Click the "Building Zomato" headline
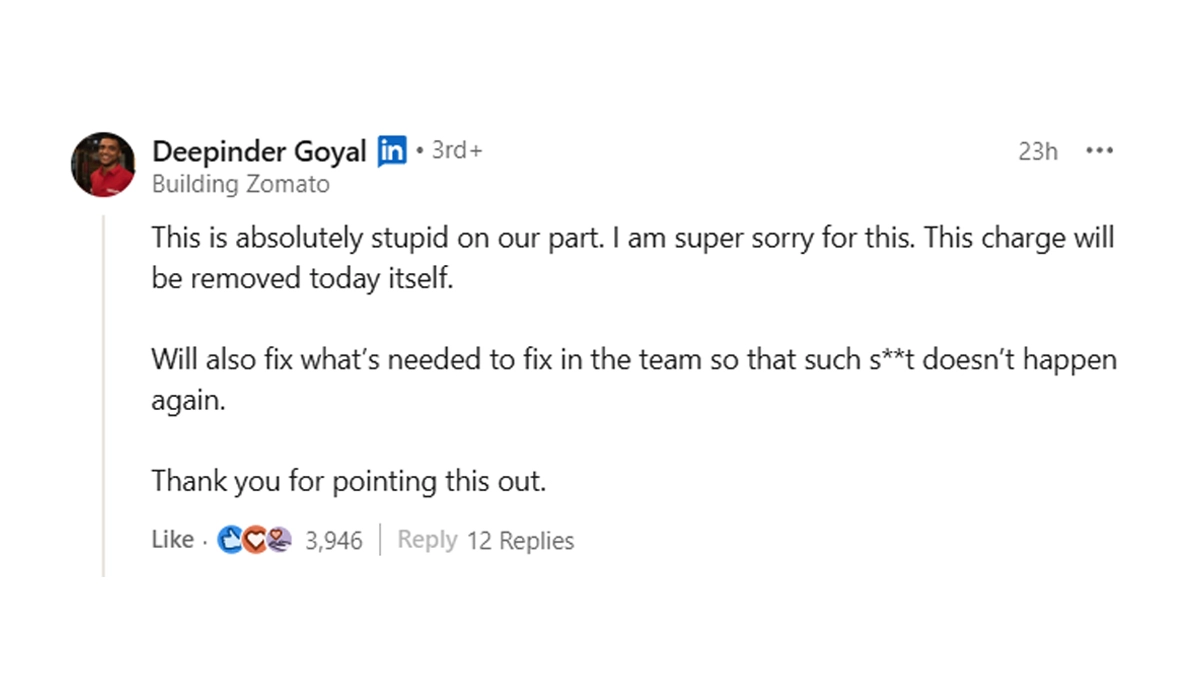Screen dimensions: 1200x675 pos(241,185)
